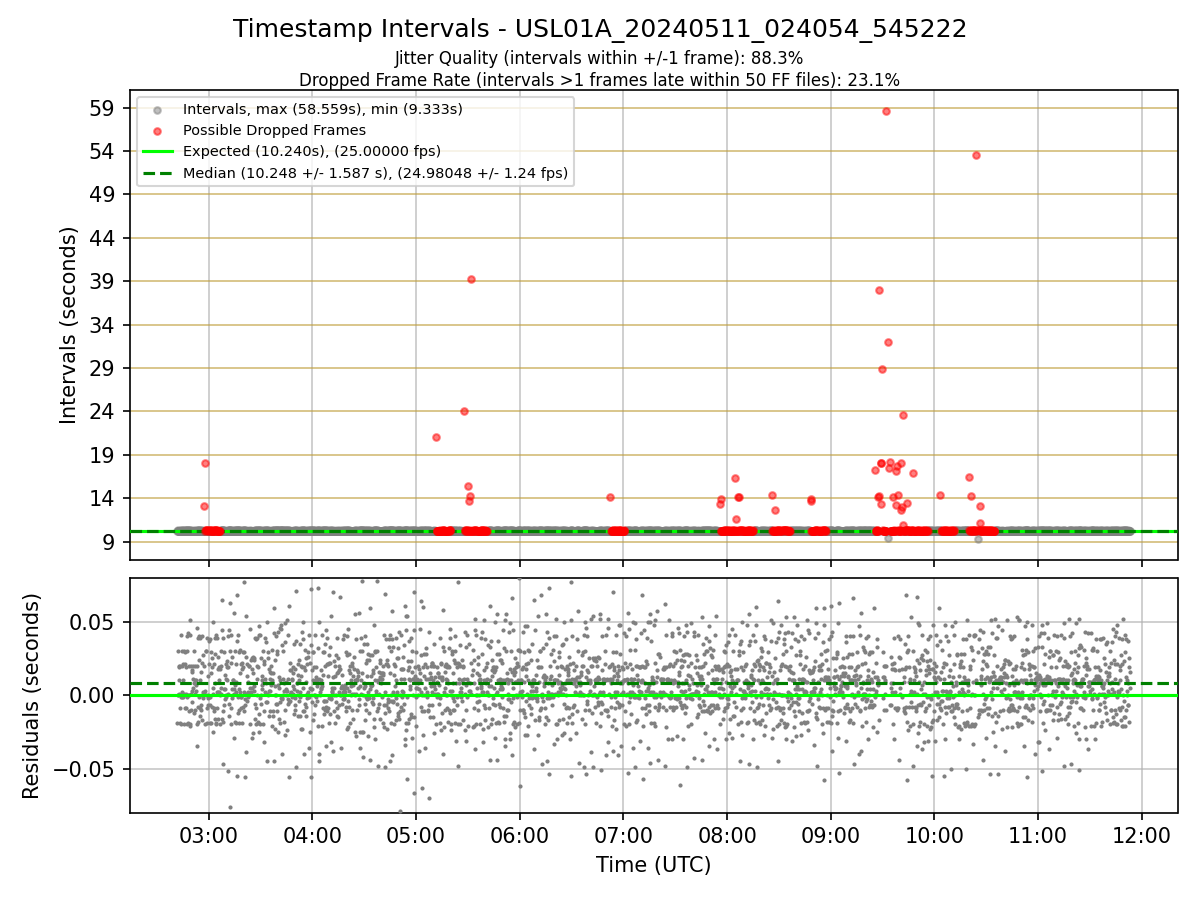Select the isolated red point near 14 seconds before 07:00
This screenshot has height=900, width=1200.
(610, 497)
